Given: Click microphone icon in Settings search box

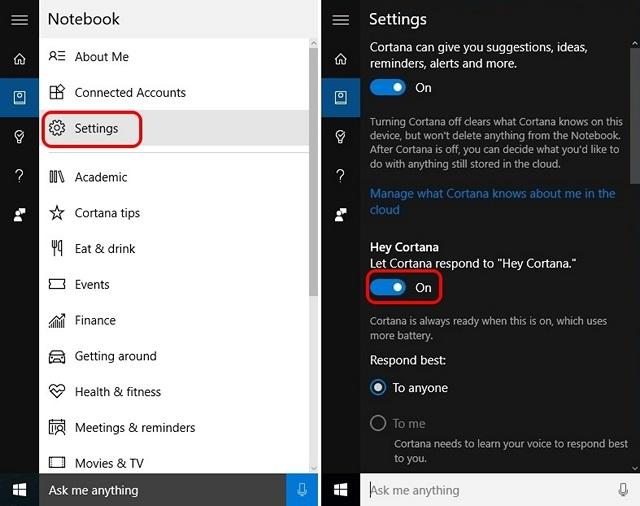Looking at the screenshot, I should (x=623, y=489).
